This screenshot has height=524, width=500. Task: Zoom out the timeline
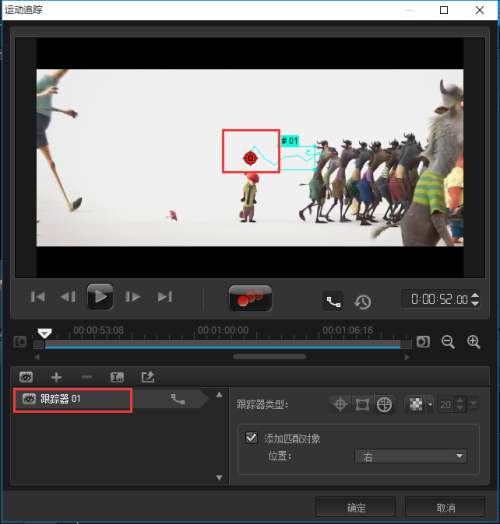click(x=448, y=342)
